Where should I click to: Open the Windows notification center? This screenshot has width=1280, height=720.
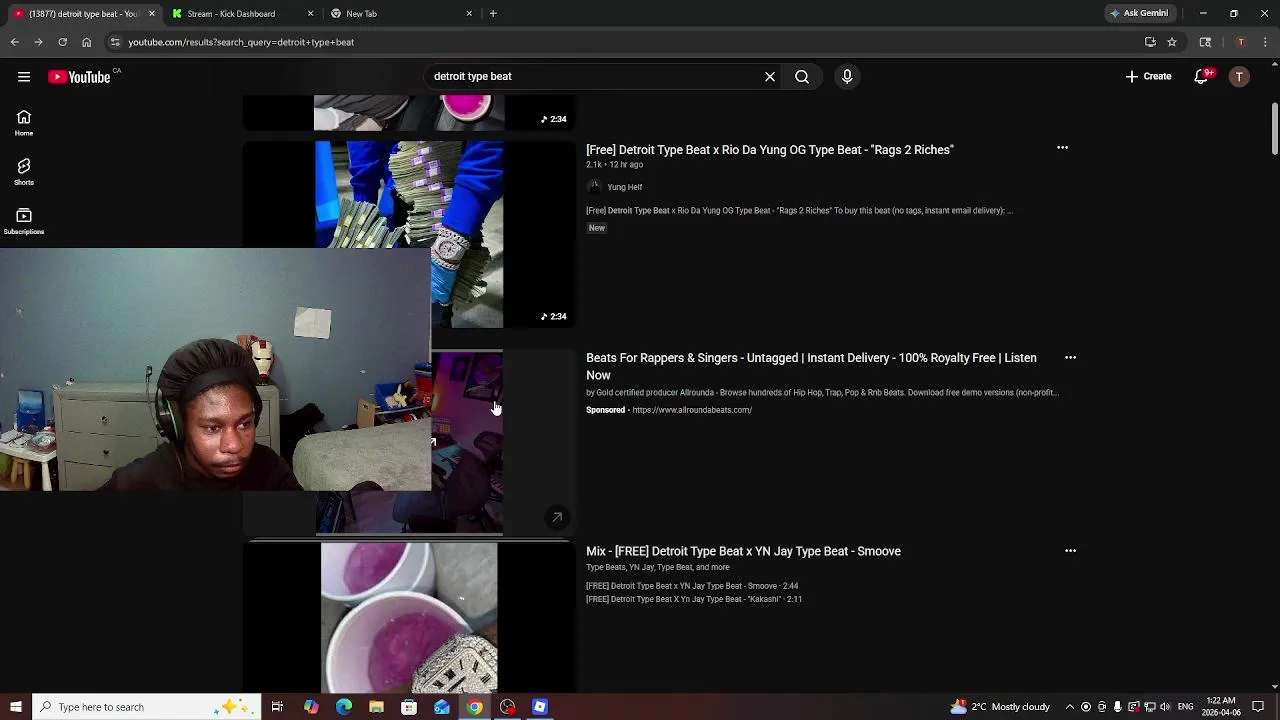tap(1258, 707)
